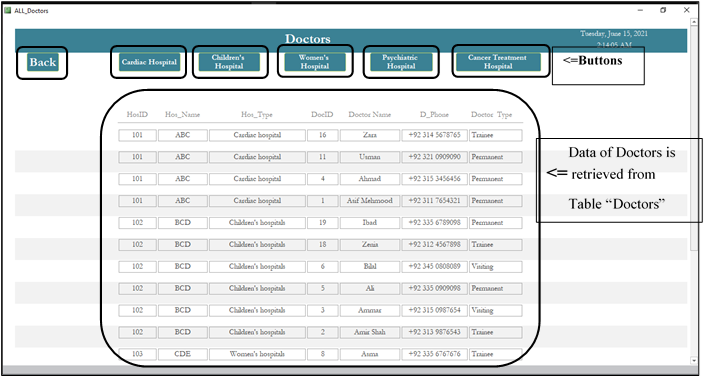This screenshot has height=378, width=706.
Task: Click the Doctor Type column header
Action: [x=492, y=115]
